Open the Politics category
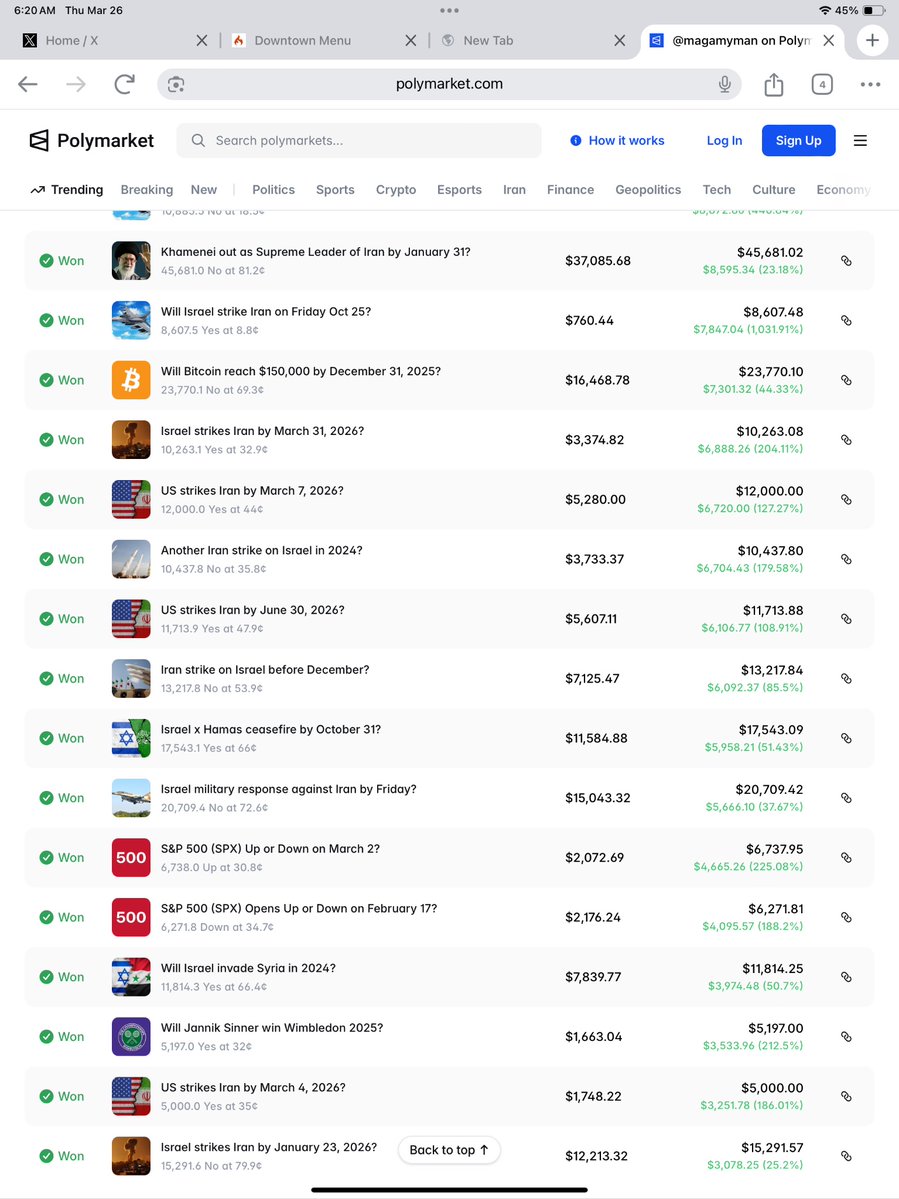This screenshot has height=1199, width=899. coord(273,190)
